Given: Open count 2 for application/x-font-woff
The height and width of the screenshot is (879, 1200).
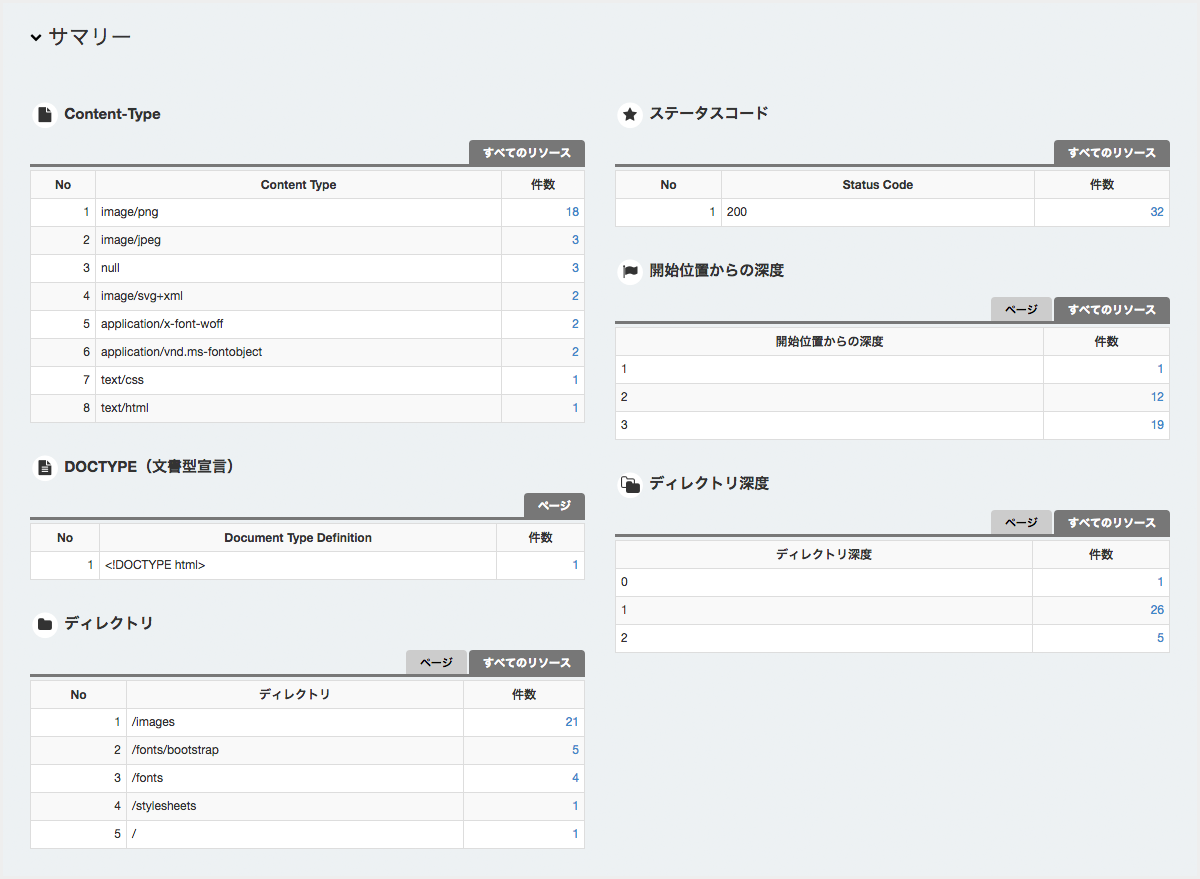Looking at the screenshot, I should (x=575, y=324).
